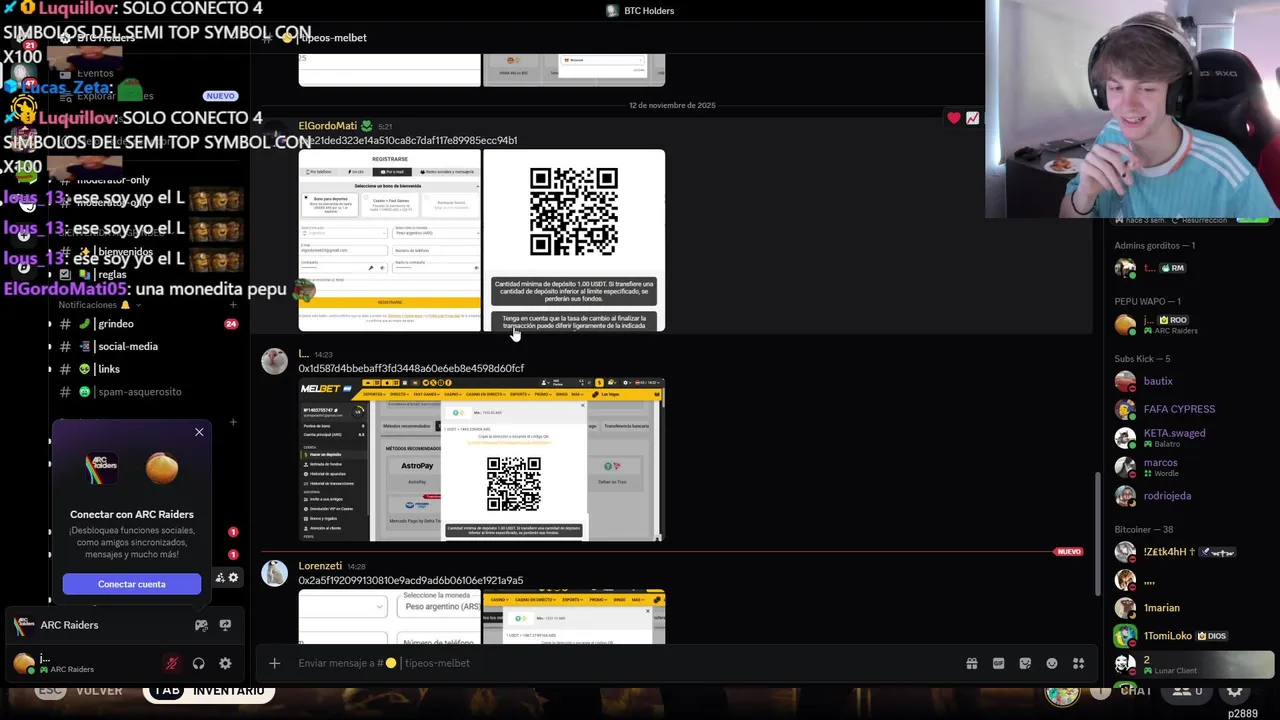The width and height of the screenshot is (1280, 720).
Task: Open the spam-asquerosito channel
Action: coord(145,392)
